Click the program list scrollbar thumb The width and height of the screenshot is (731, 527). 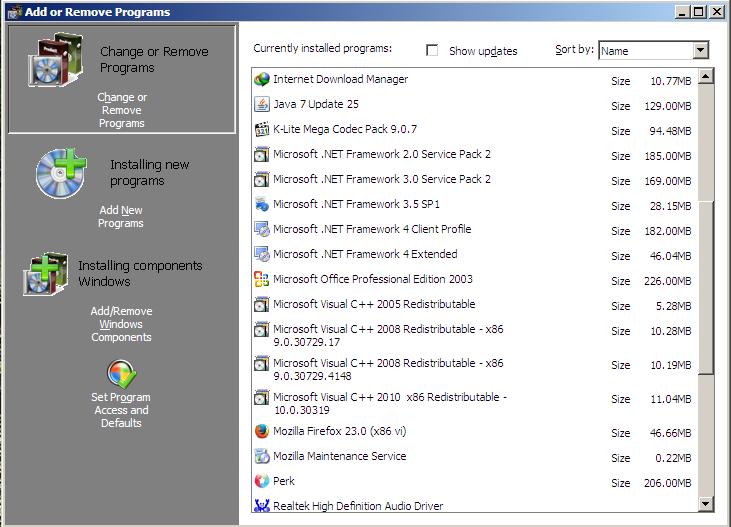(706, 287)
